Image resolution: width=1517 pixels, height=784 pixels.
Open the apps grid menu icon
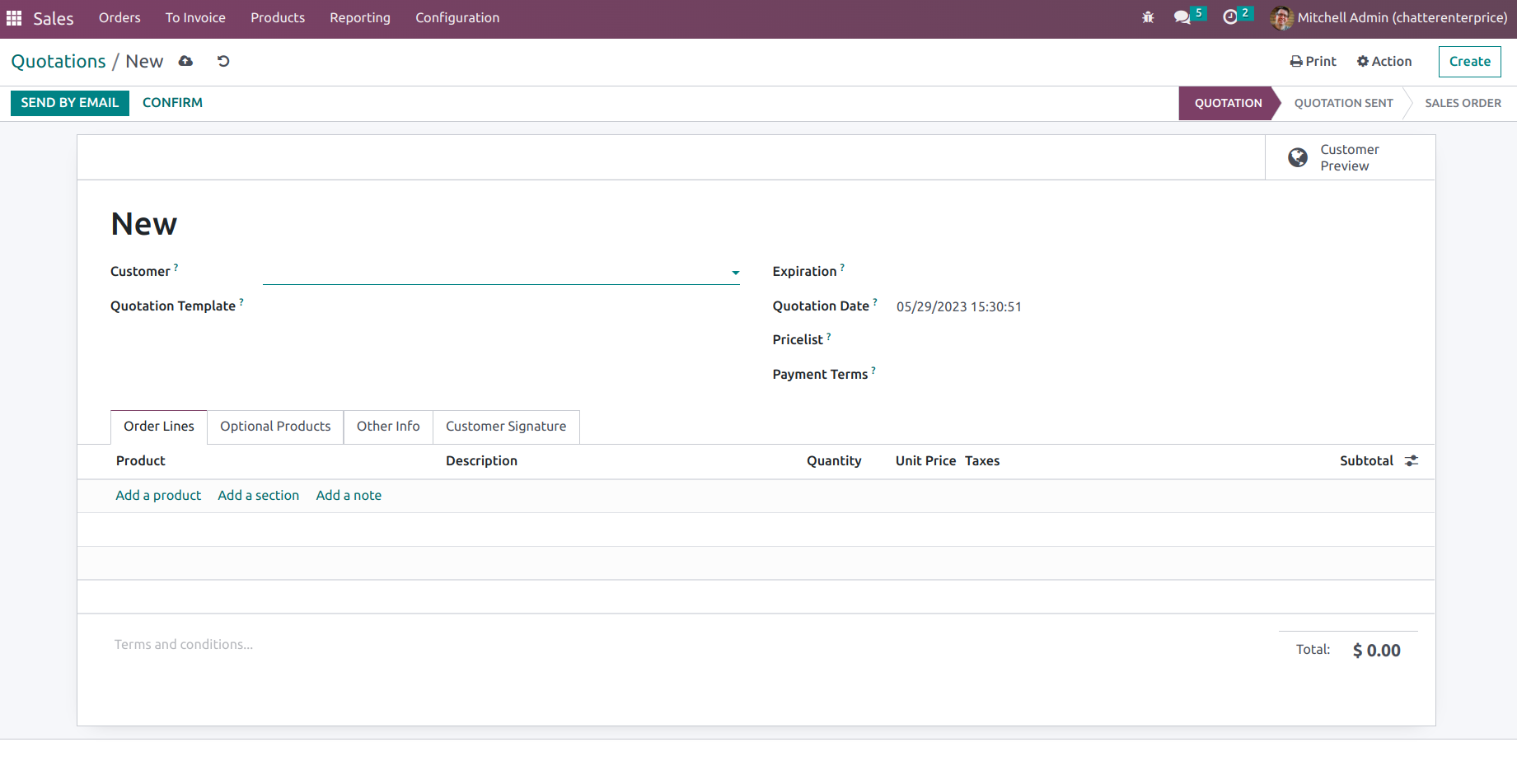pyautogui.click(x=14, y=18)
